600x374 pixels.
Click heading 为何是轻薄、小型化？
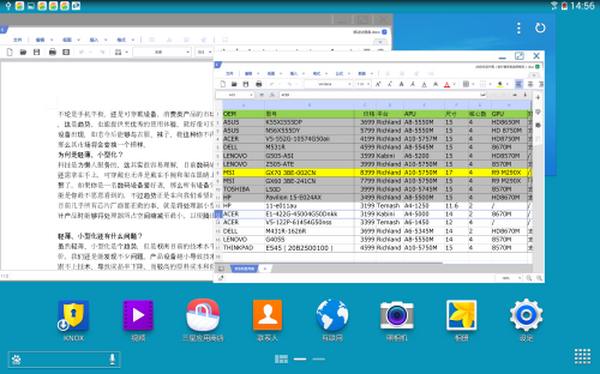click(90, 155)
